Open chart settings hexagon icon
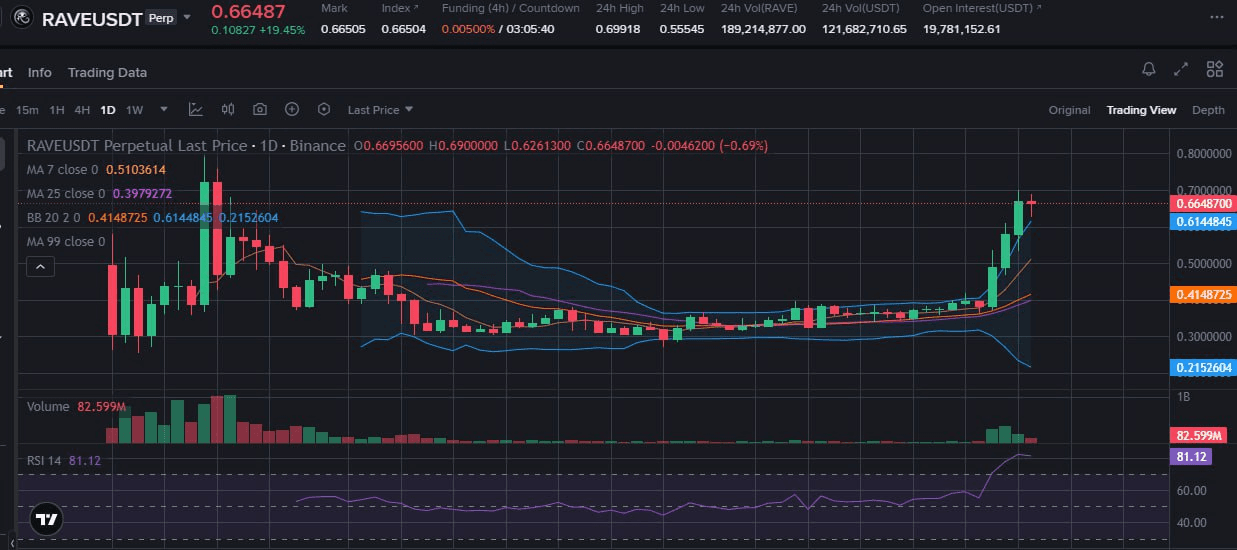Viewport: 1237px width, 550px height. (x=324, y=109)
